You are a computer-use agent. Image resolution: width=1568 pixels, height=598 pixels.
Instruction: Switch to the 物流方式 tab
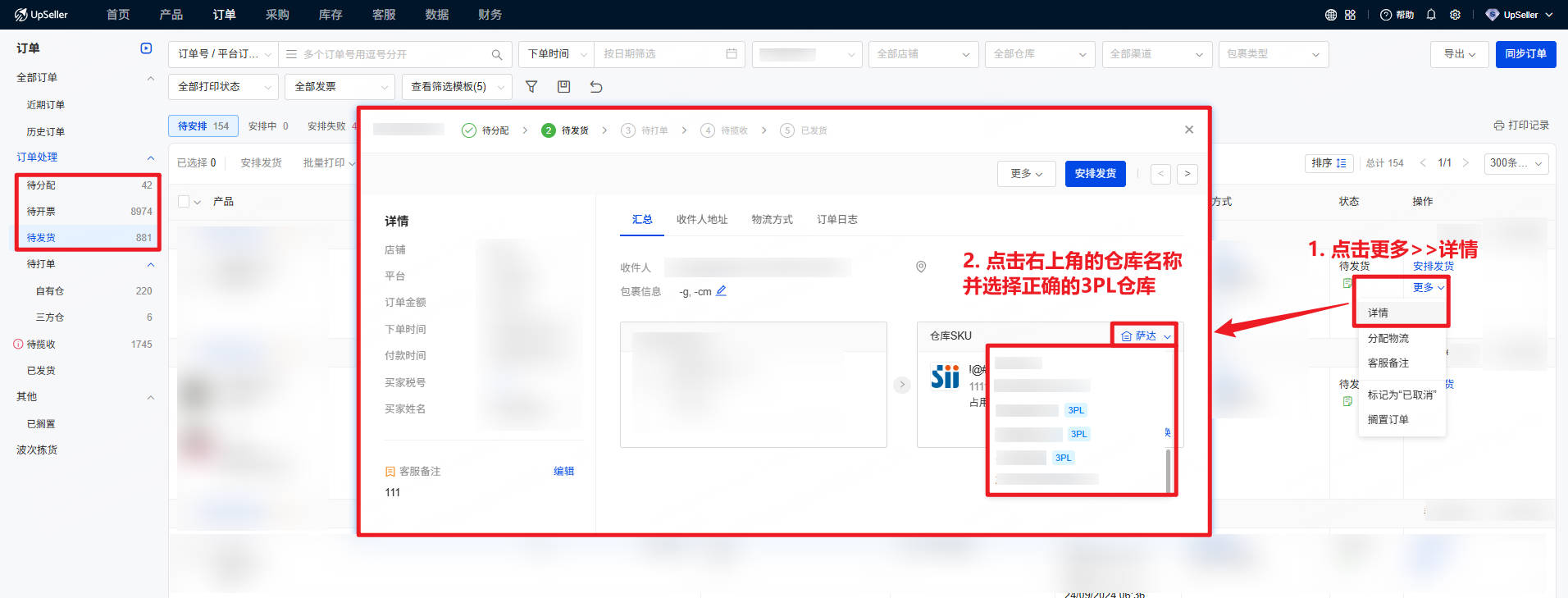pos(772,220)
